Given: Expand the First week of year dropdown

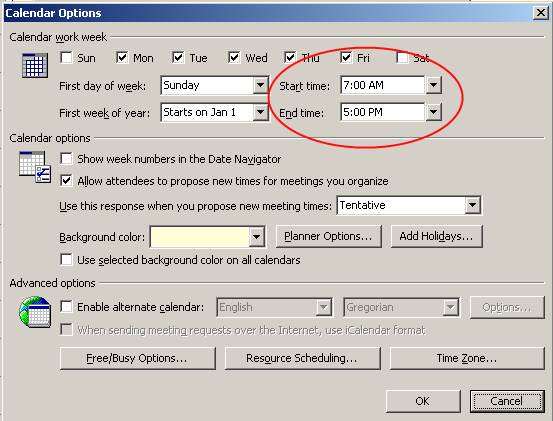Looking at the screenshot, I should [x=260, y=112].
